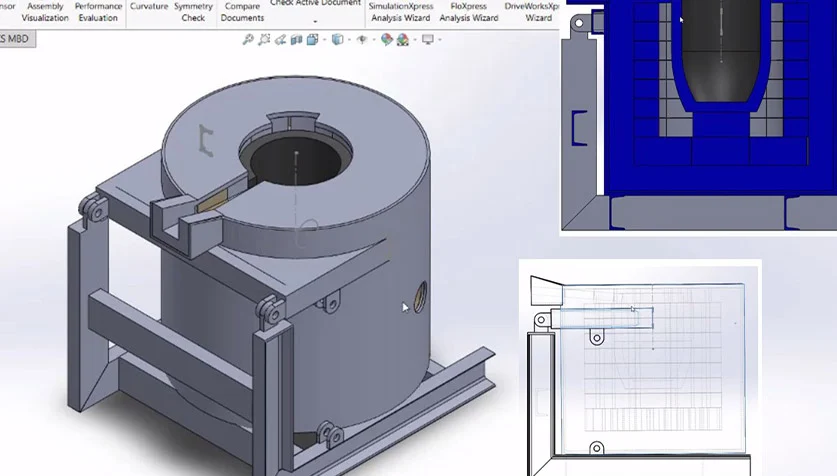Open the SimulationXpress Analysis Wizard

click(x=400, y=12)
